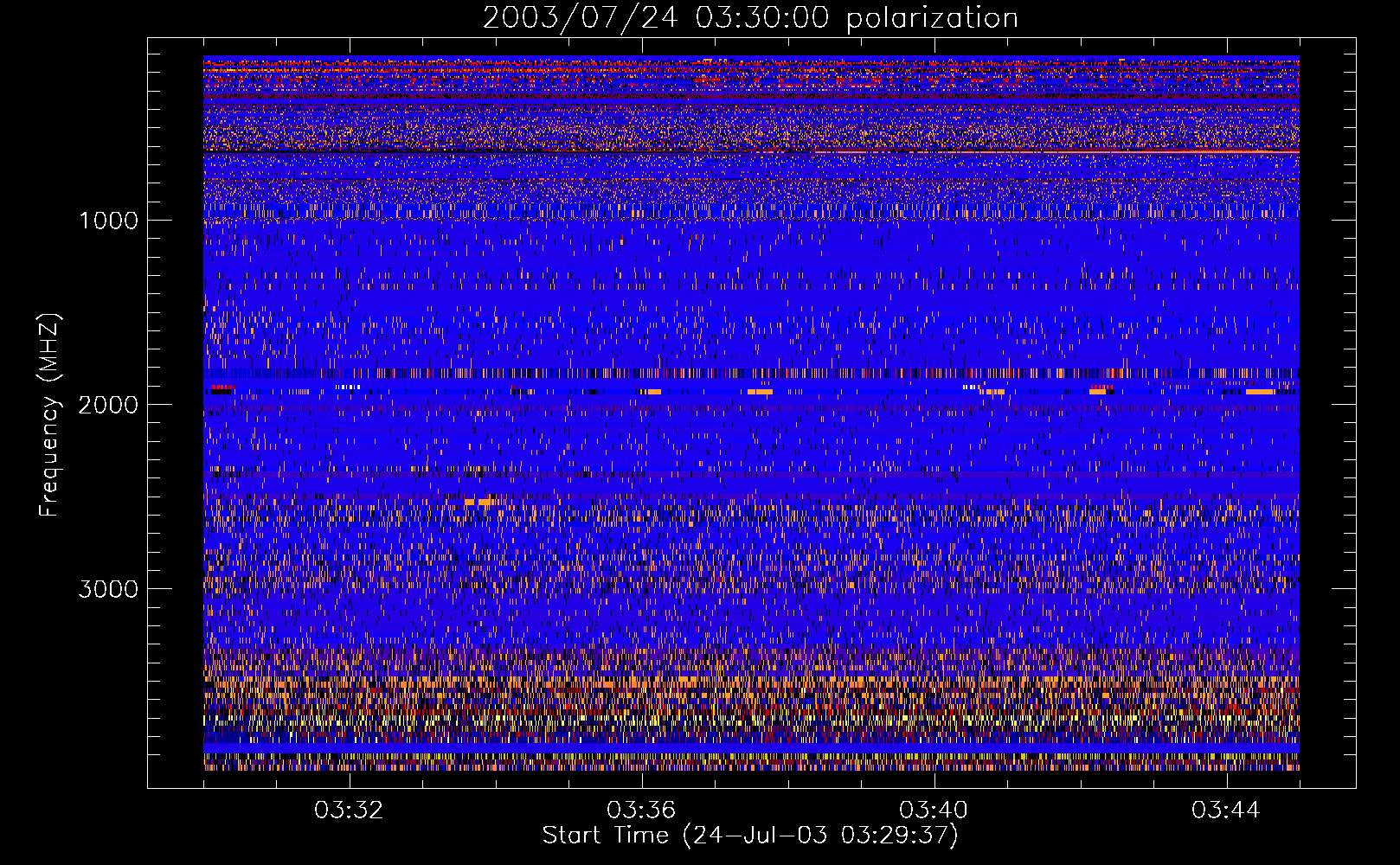Click the 1000 frequency tick label
The width and height of the screenshot is (1400, 865).
coord(109,221)
